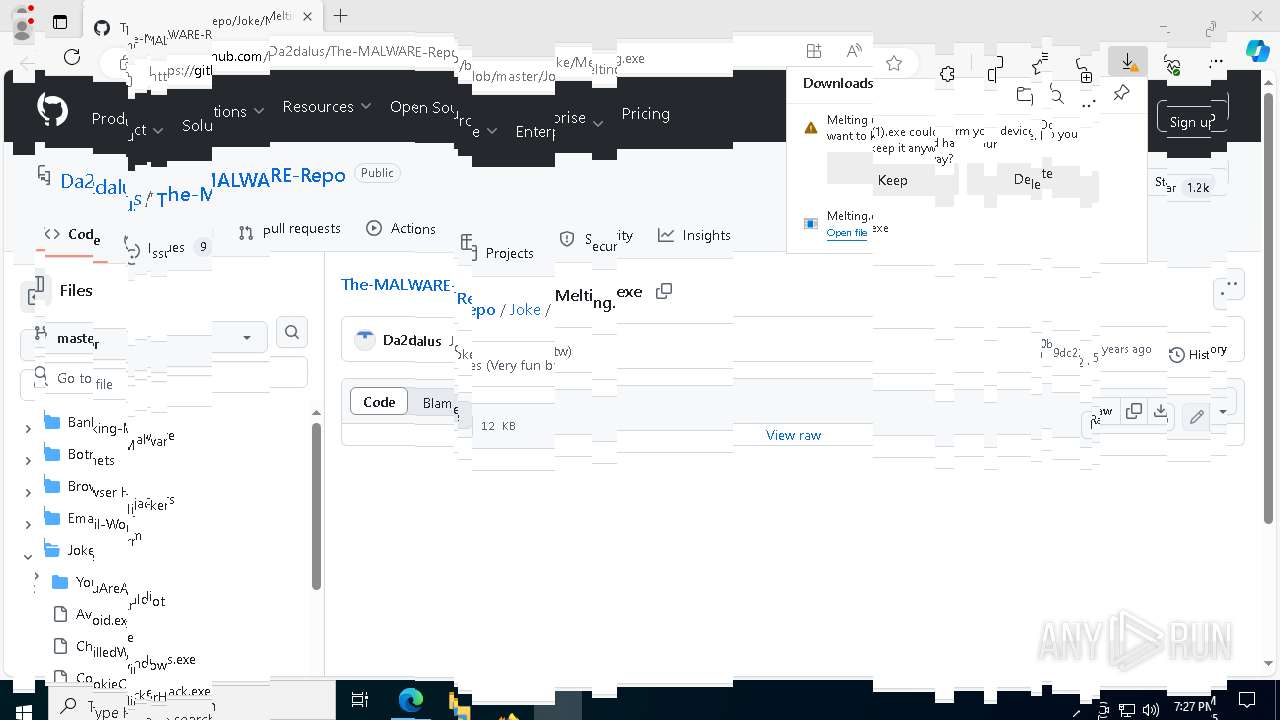Open the Copilot icon
Image resolution: width=1280 pixels, height=720 pixels.
pos(1257,52)
